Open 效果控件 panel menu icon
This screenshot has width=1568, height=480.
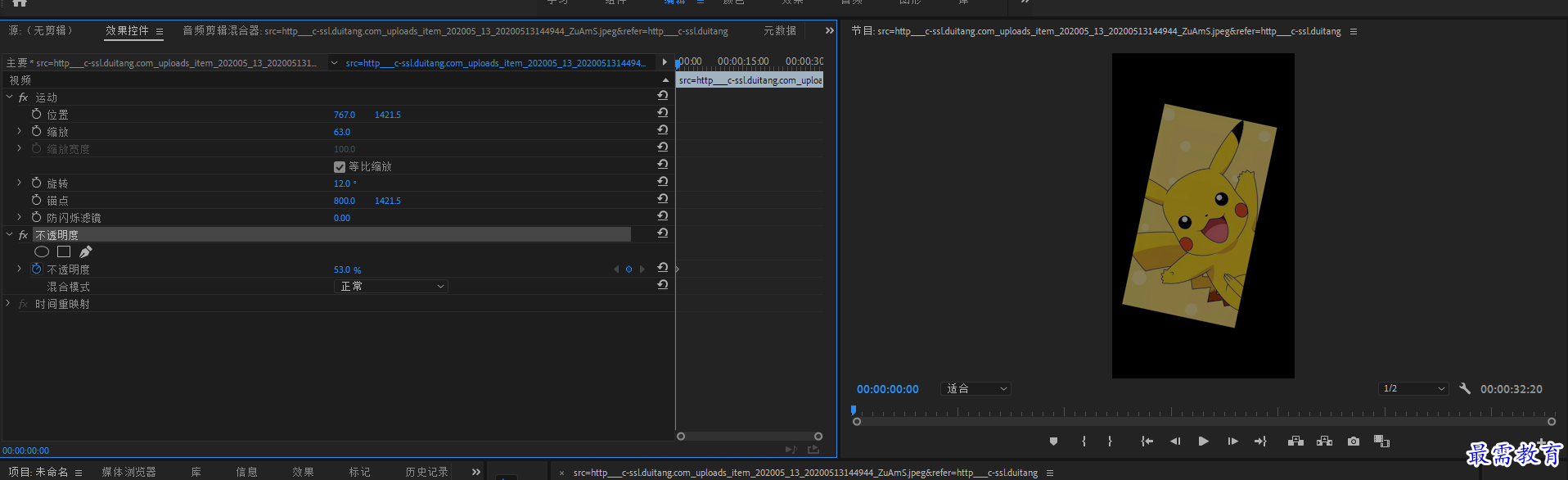[160, 32]
